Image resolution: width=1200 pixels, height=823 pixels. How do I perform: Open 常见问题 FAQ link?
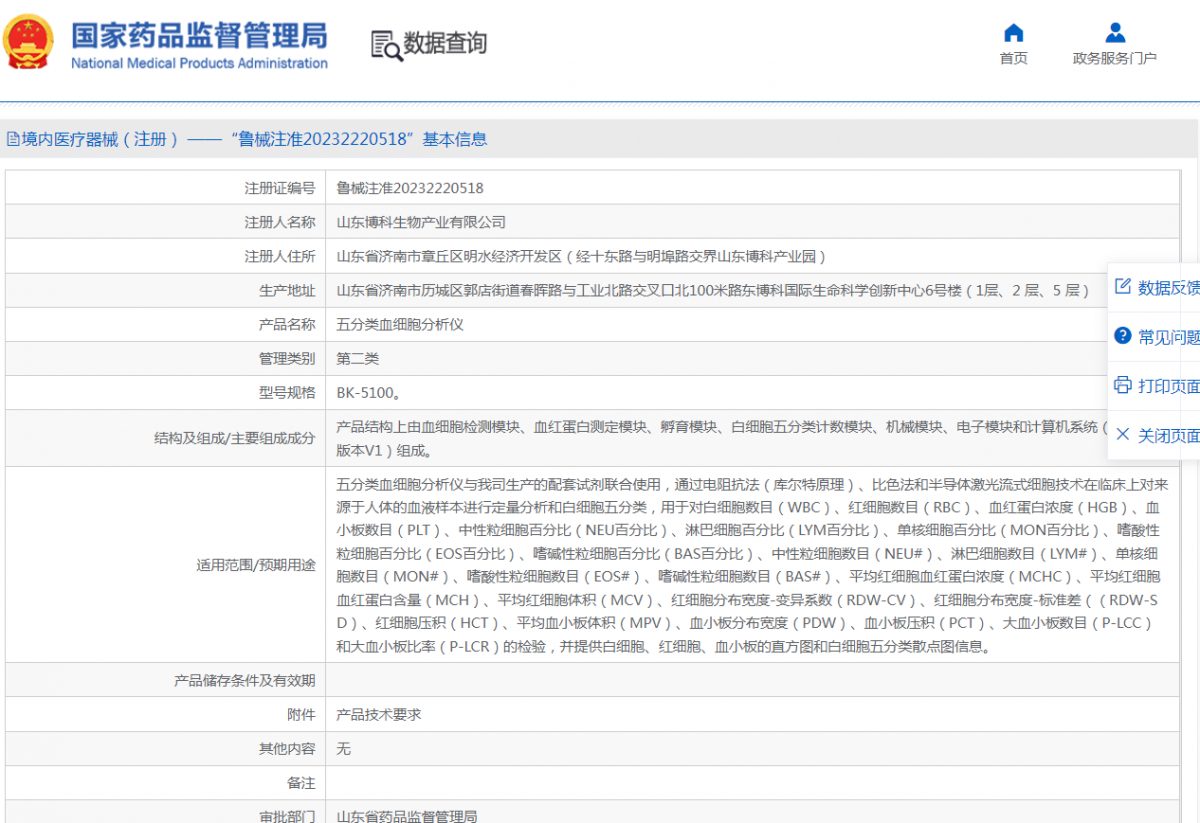pyautogui.click(x=1168, y=337)
